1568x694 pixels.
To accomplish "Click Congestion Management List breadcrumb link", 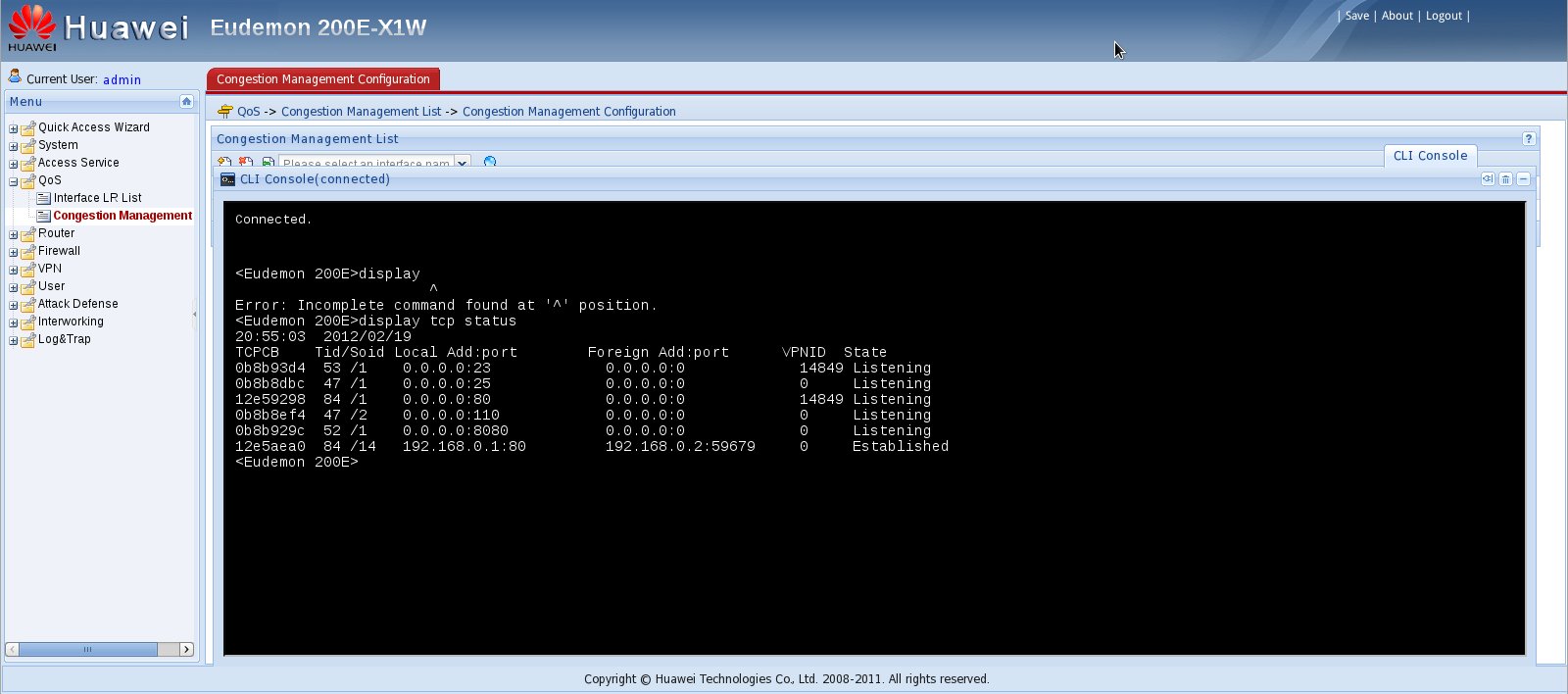I will coord(362,112).
